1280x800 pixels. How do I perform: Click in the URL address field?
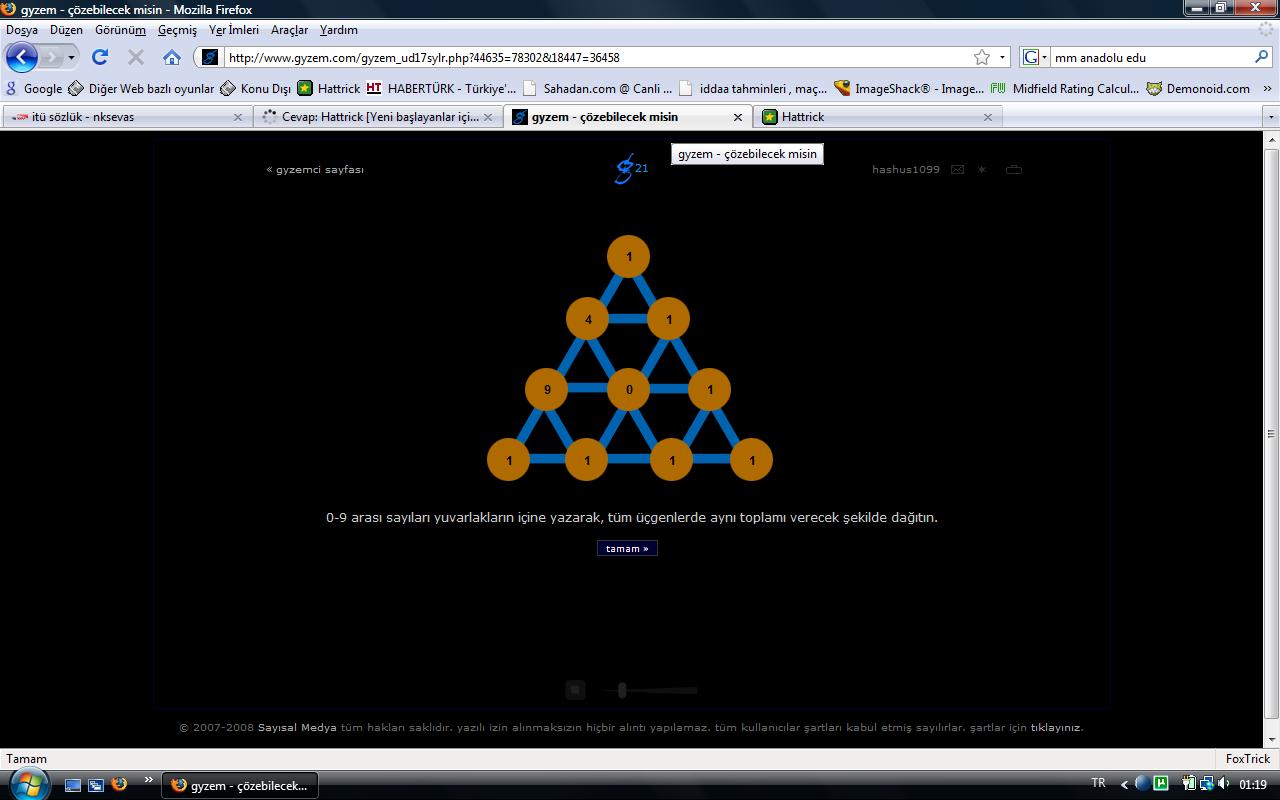596,57
